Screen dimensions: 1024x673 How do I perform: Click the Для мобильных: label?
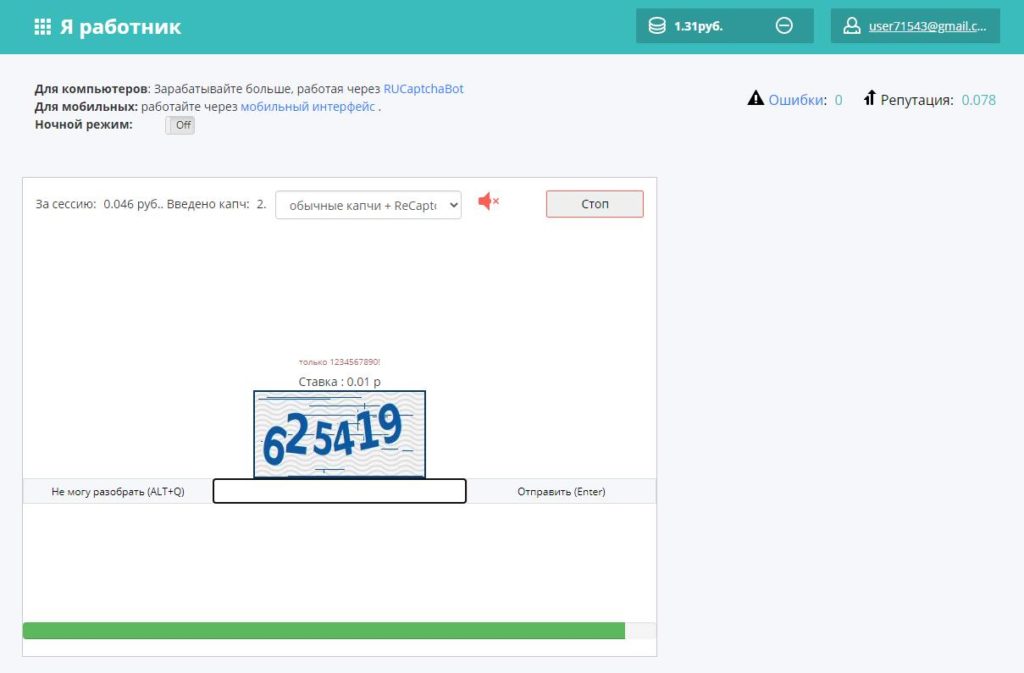[x=86, y=106]
